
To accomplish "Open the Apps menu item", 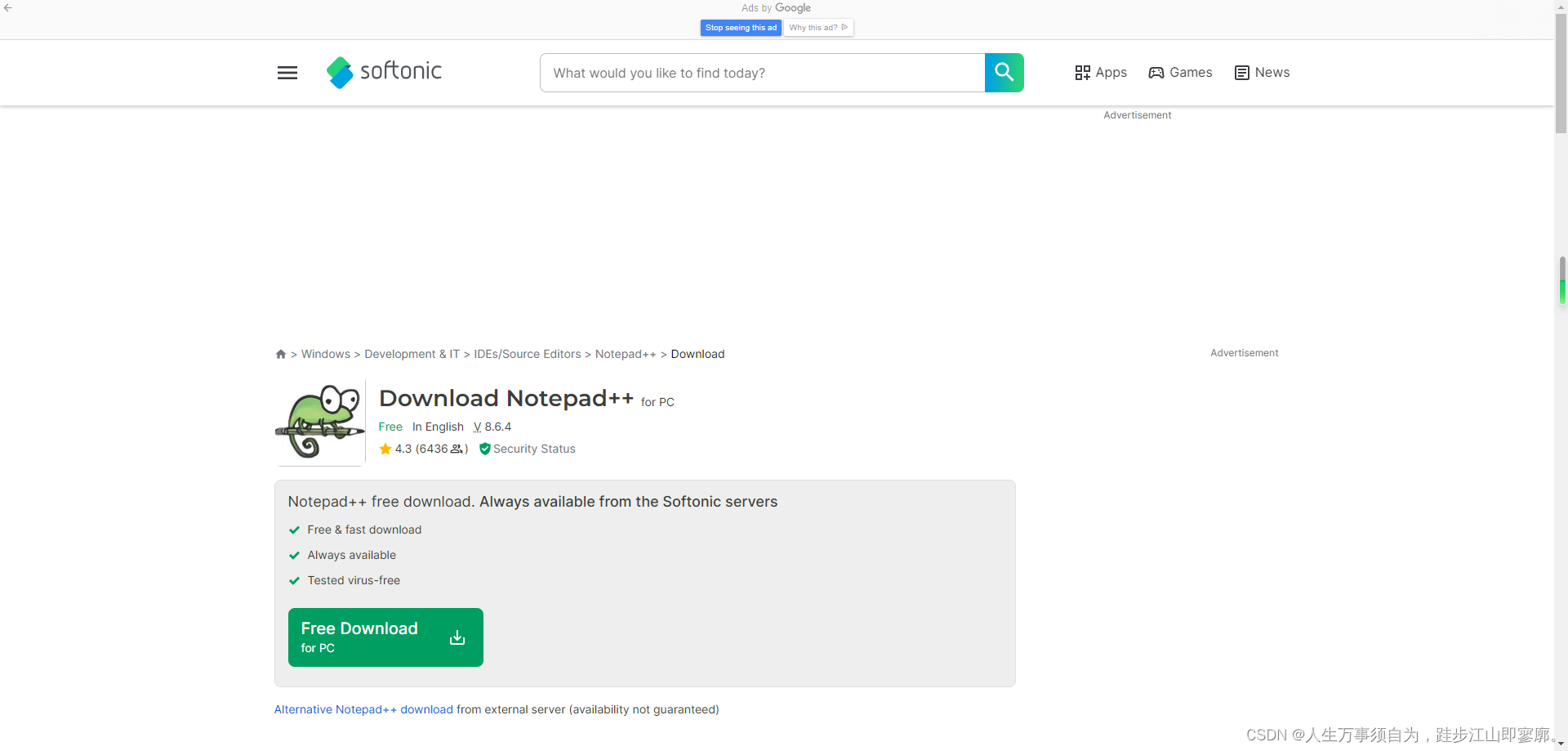I will 1101,73.
